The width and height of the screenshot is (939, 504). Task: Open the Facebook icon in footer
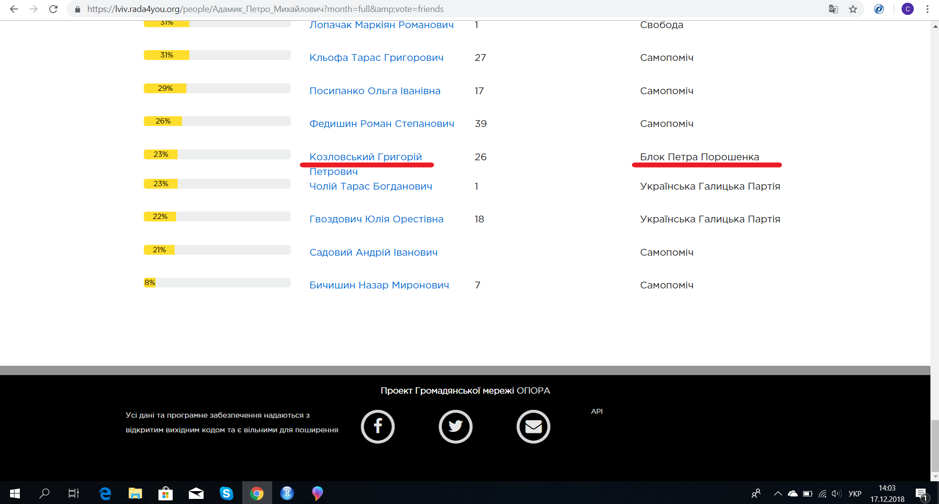[378, 427]
